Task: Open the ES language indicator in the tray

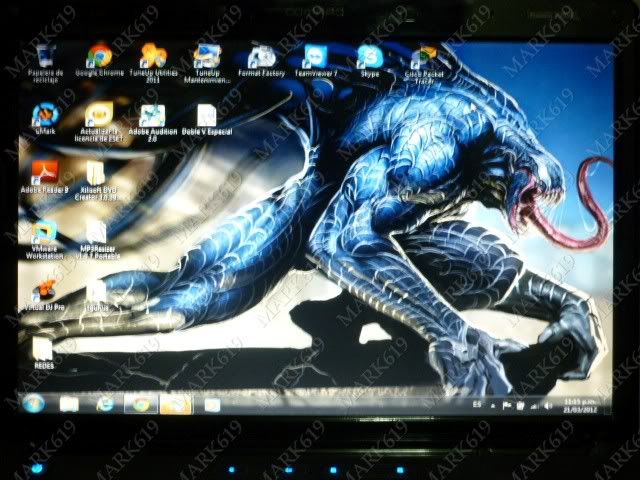Action: click(477, 404)
